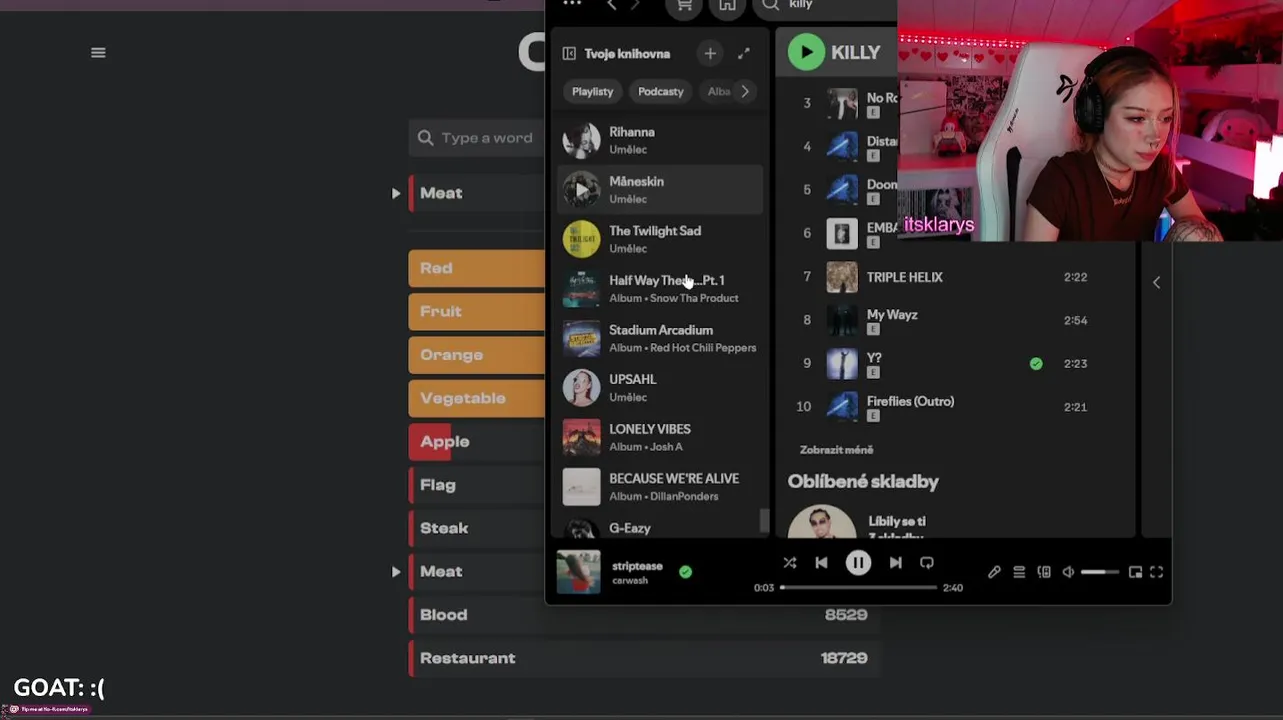Open the carwash artist link
The height and width of the screenshot is (720, 1283).
630,581
